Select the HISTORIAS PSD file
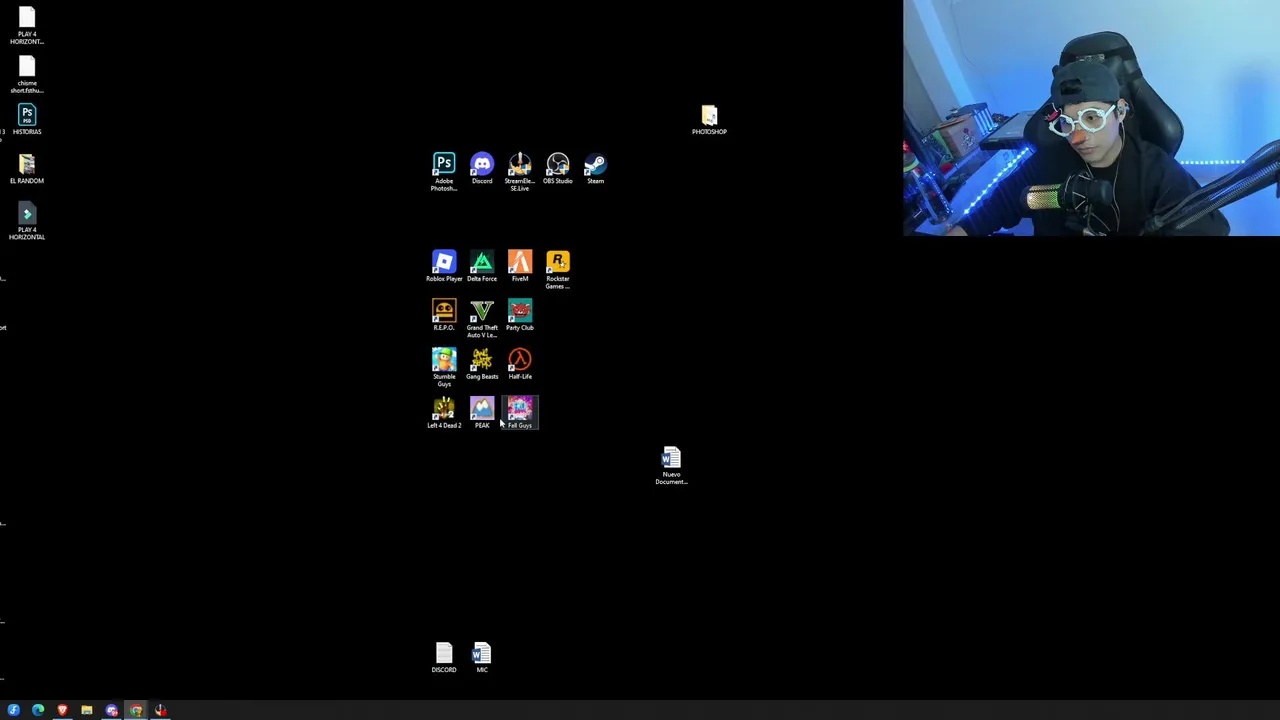Viewport: 1280px width, 720px height. tap(27, 120)
